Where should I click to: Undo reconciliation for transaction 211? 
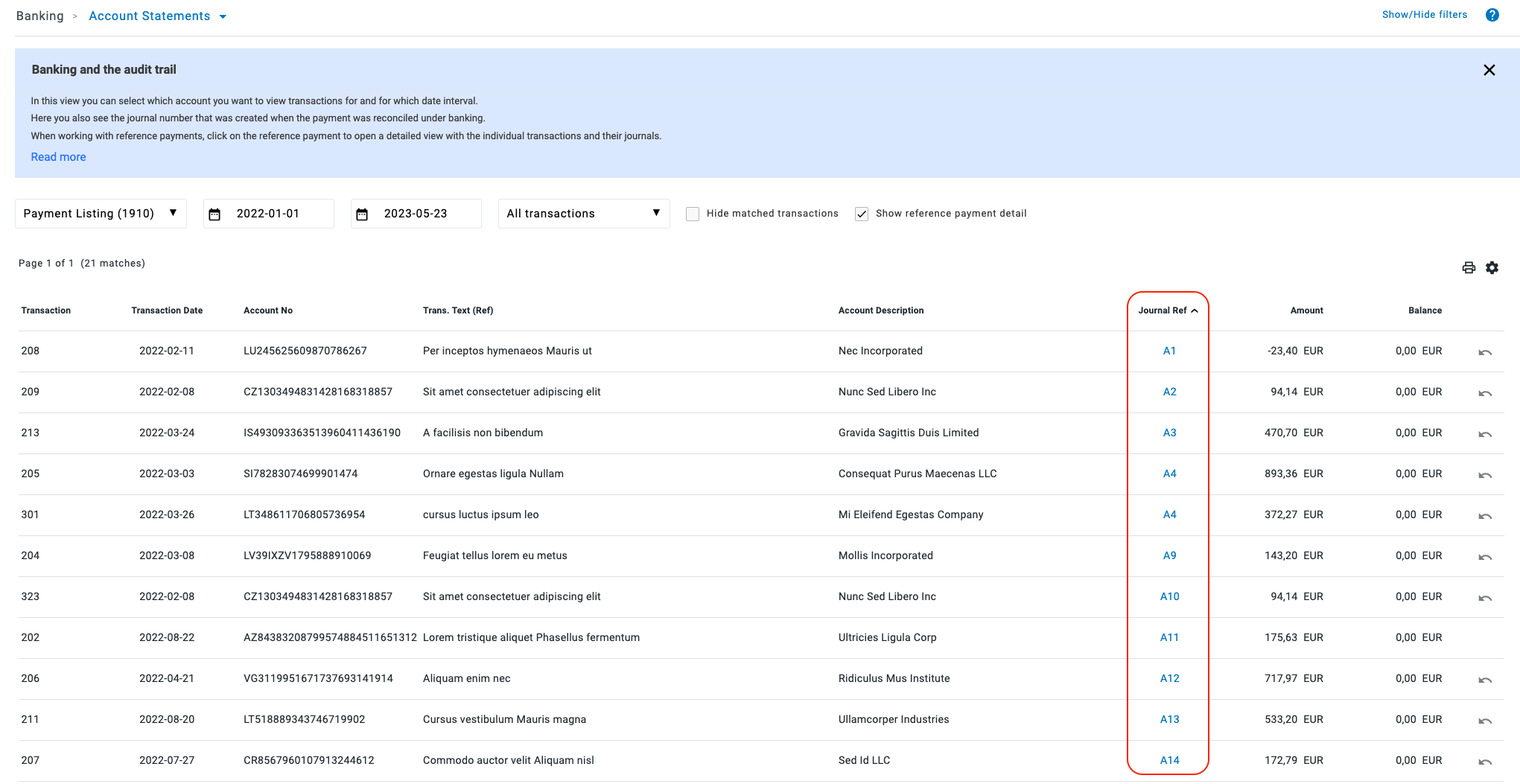click(x=1485, y=721)
